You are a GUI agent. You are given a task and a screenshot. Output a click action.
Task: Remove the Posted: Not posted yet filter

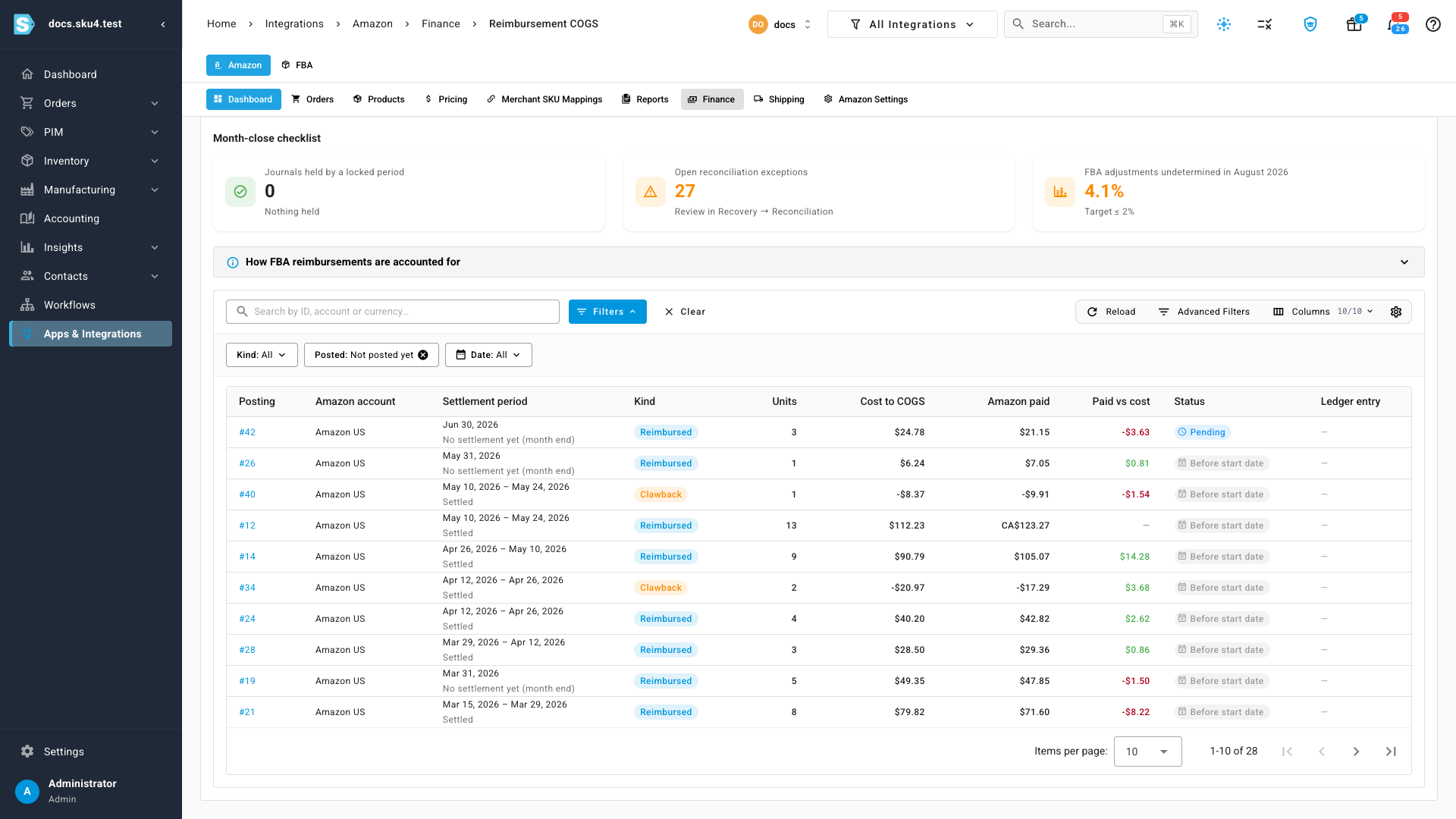(423, 355)
